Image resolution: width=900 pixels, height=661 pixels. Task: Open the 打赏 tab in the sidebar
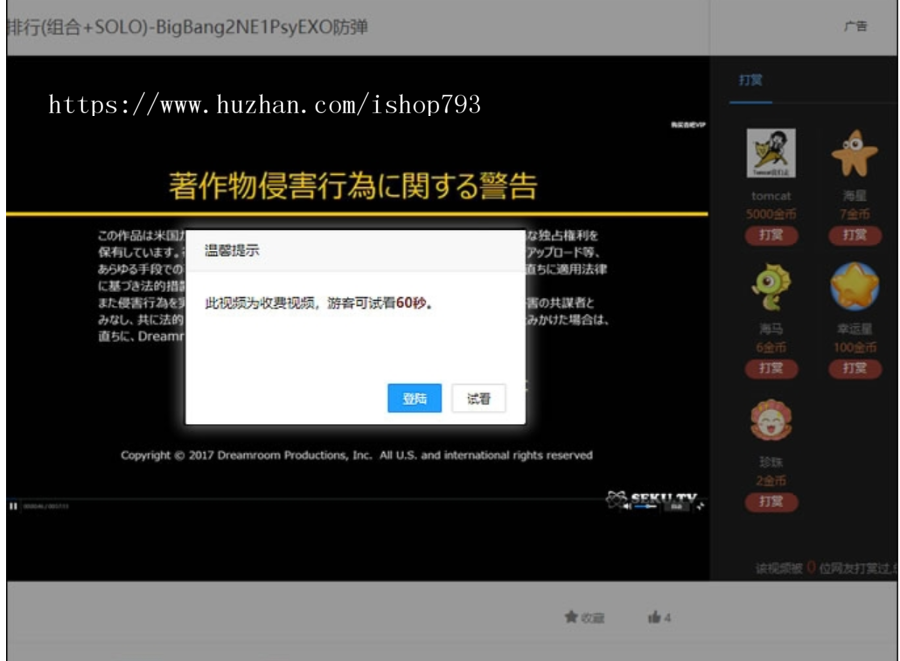(x=750, y=80)
